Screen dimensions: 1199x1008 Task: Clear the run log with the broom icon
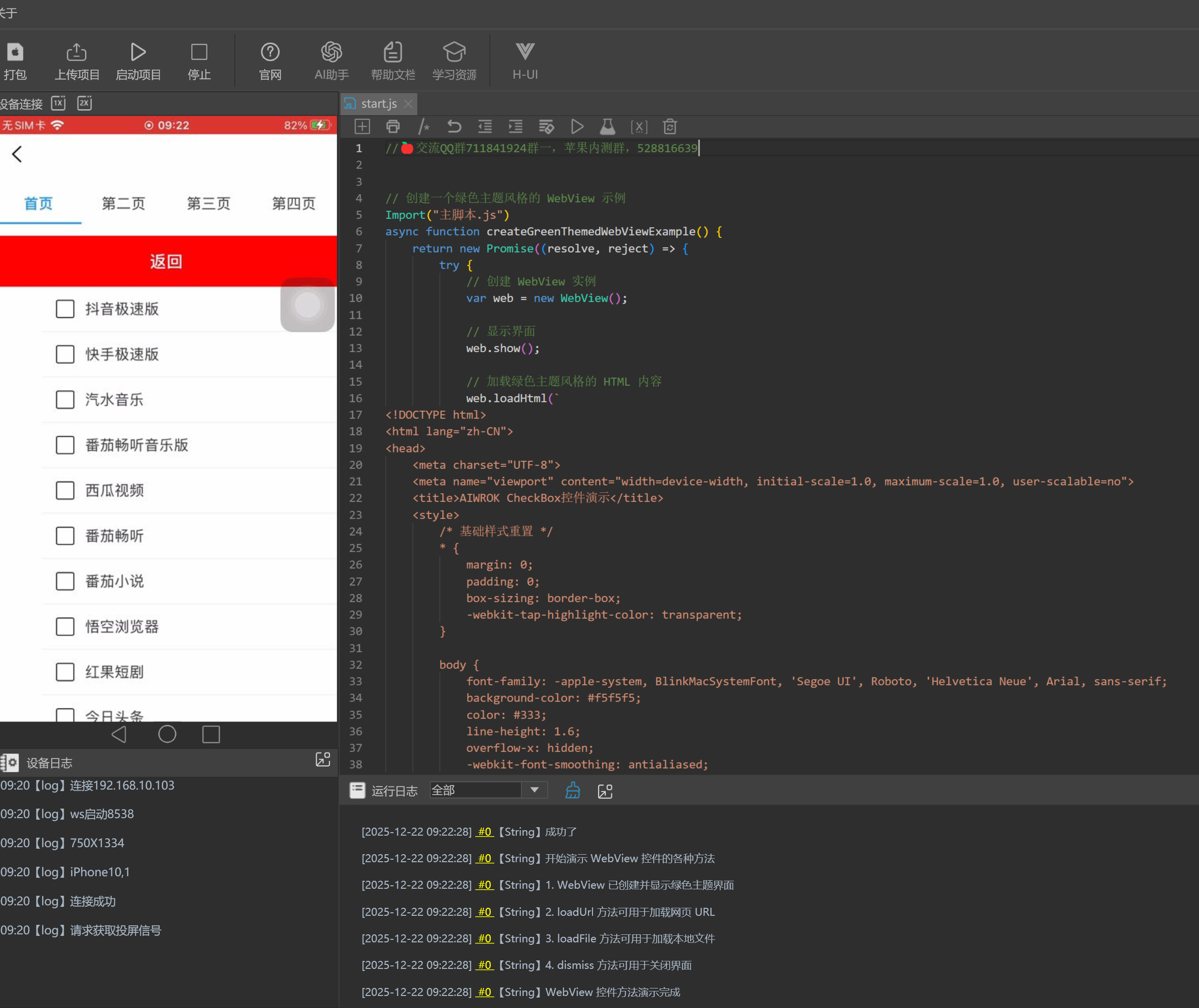point(572,791)
